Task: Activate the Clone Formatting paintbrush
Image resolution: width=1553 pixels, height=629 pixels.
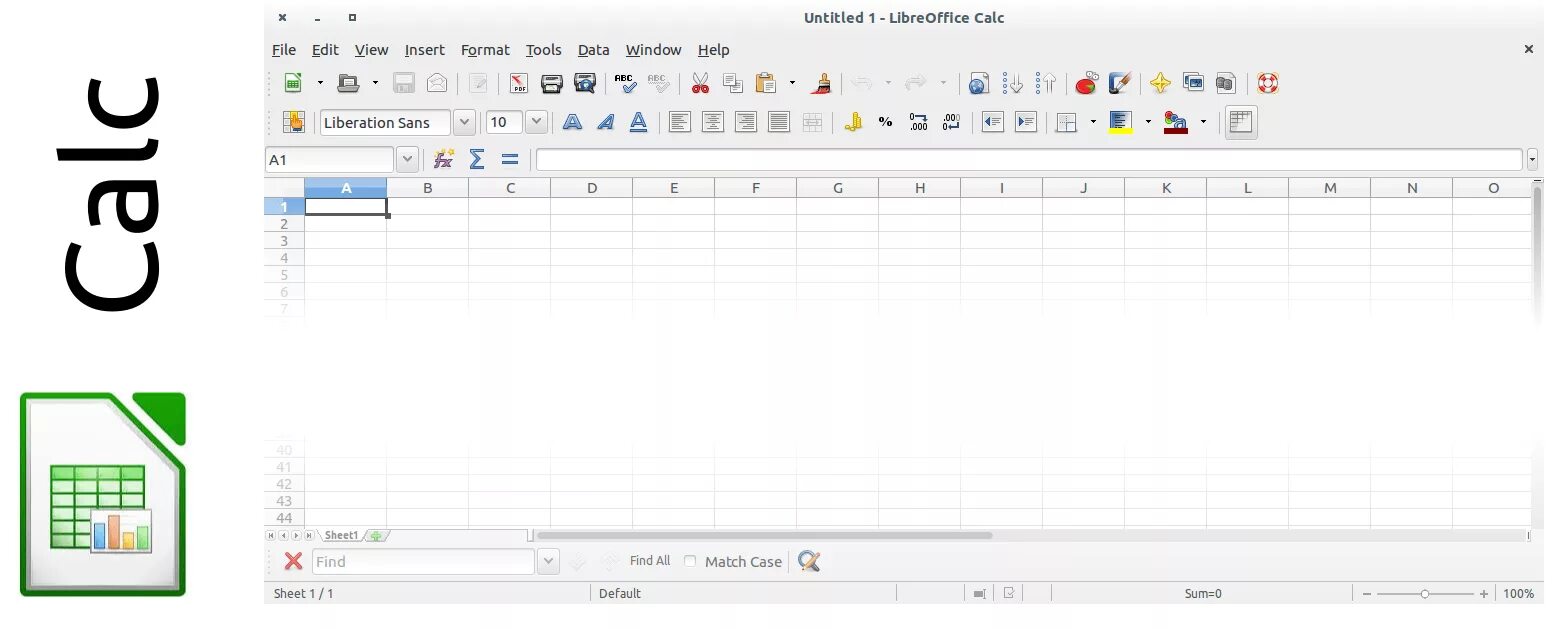Action: 821,83
